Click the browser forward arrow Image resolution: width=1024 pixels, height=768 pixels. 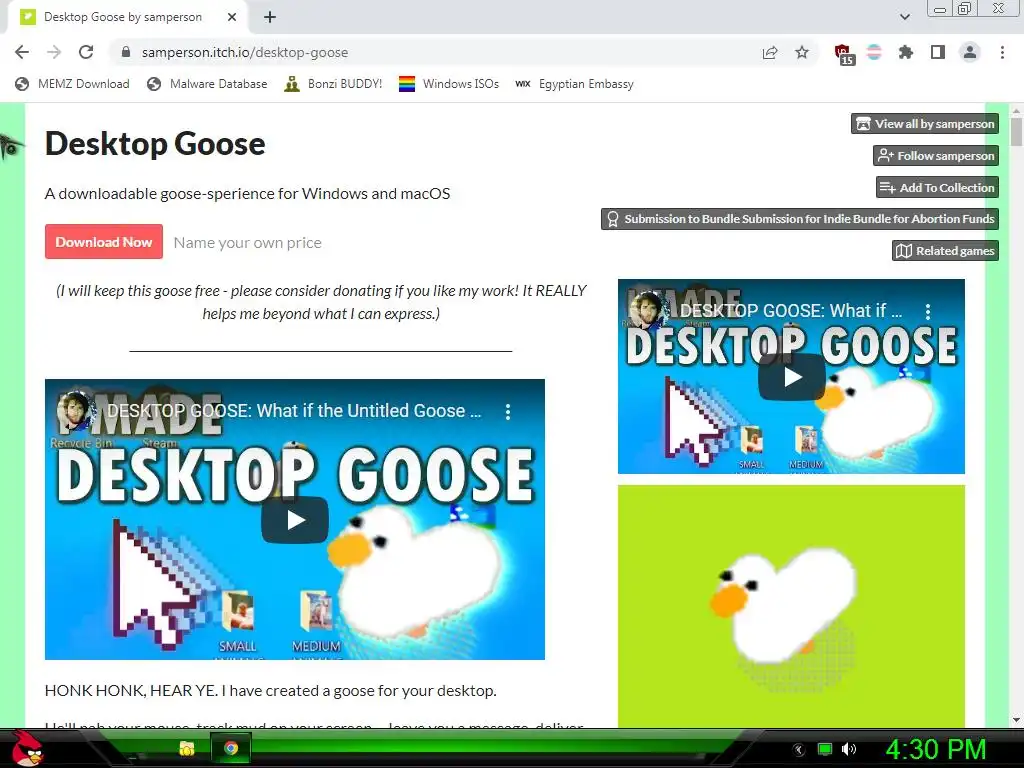[54, 52]
